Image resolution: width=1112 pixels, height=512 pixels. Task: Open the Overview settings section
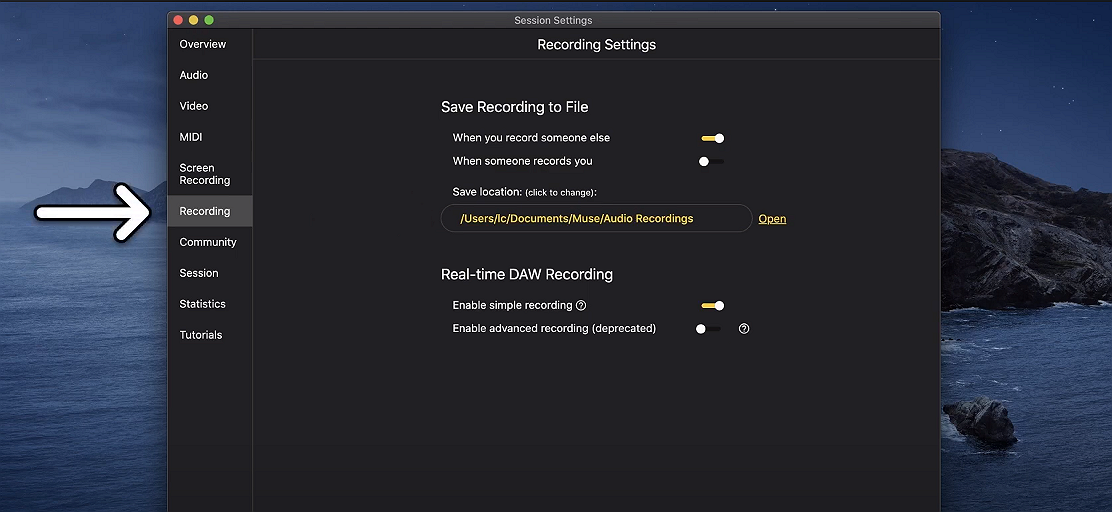pyautogui.click(x=203, y=44)
